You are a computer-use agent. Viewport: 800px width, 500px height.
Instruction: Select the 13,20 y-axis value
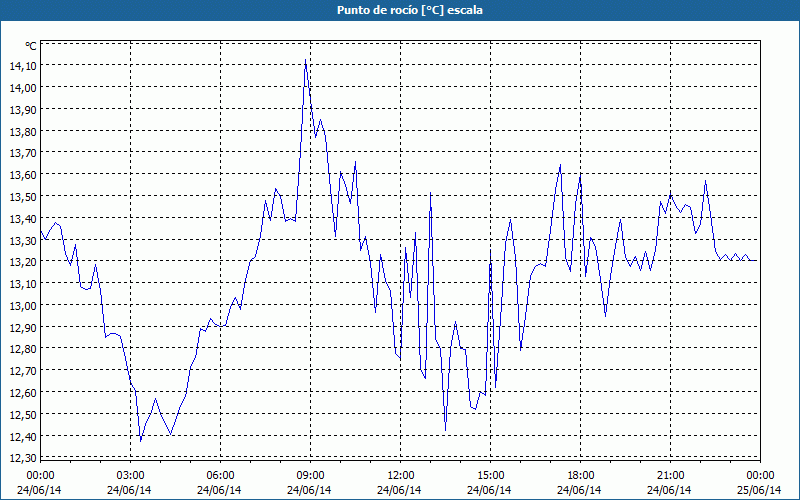pos(23,262)
